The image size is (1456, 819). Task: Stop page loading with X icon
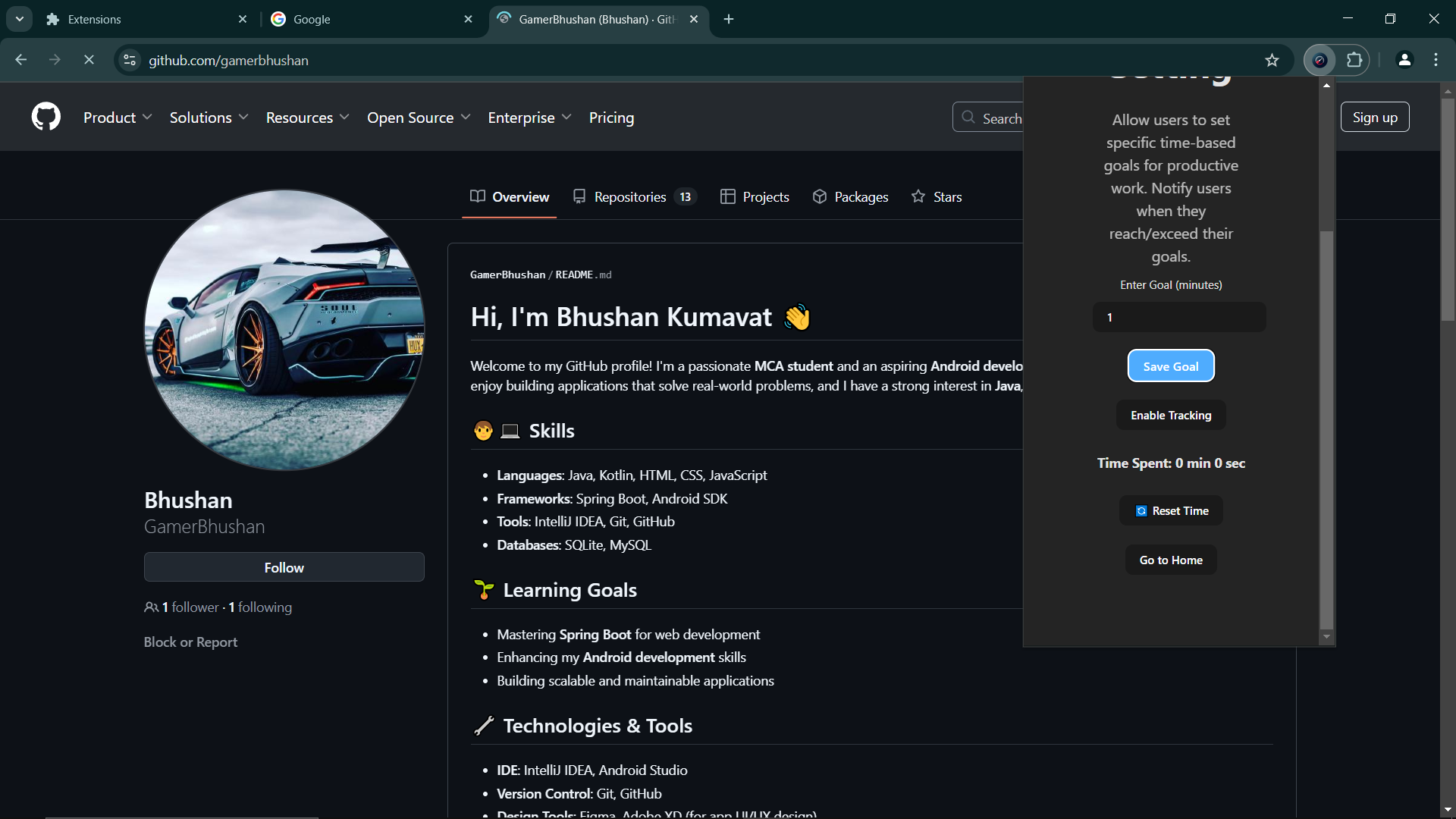[89, 60]
